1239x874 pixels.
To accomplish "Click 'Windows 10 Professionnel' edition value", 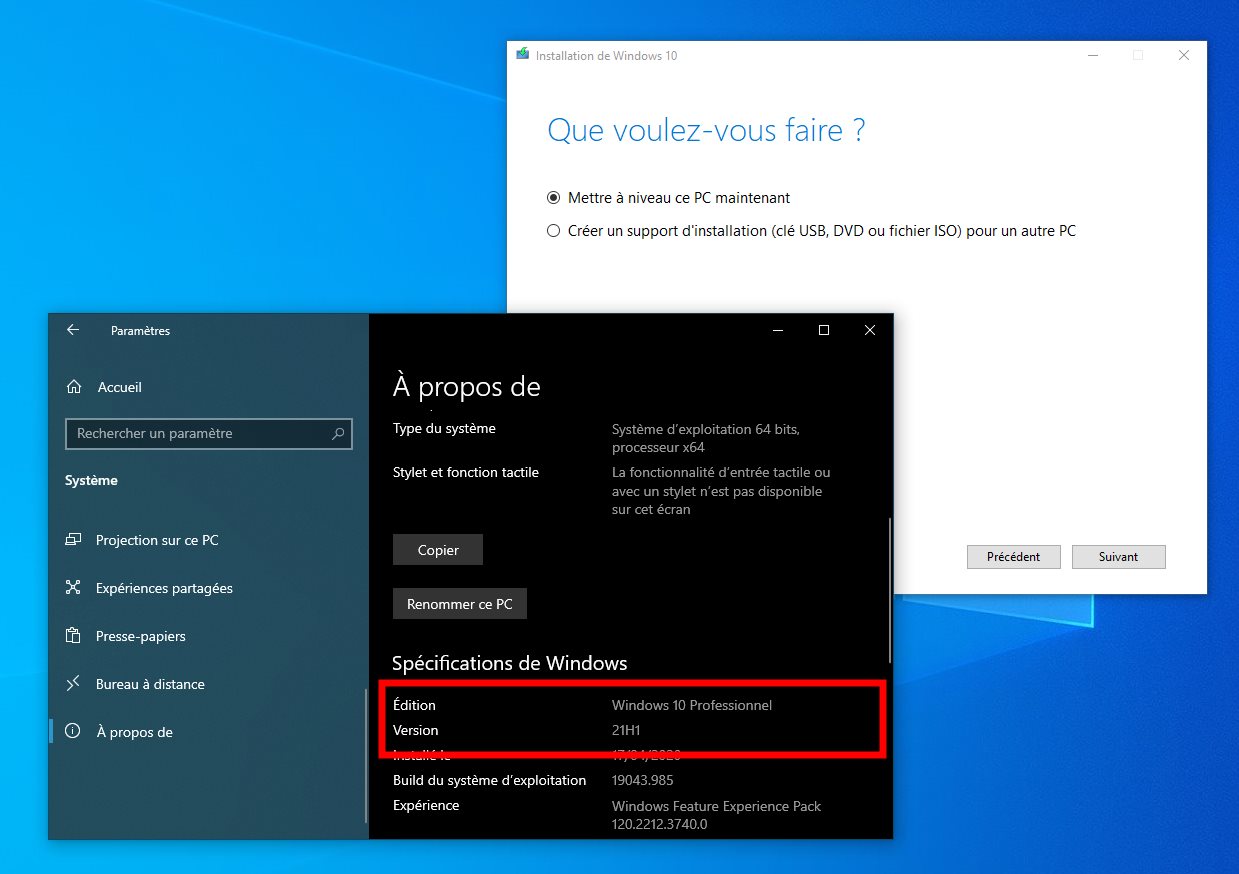I will (692, 705).
